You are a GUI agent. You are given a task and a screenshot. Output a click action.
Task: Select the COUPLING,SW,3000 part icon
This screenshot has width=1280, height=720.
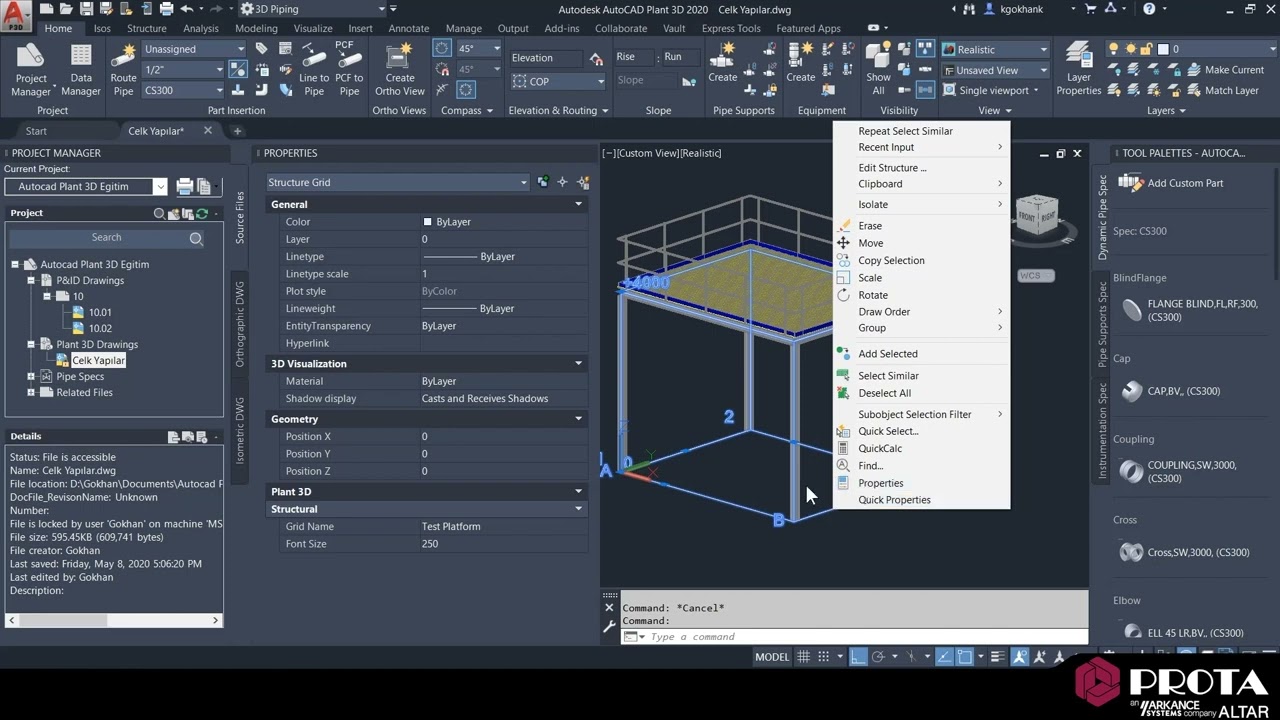(x=1131, y=471)
